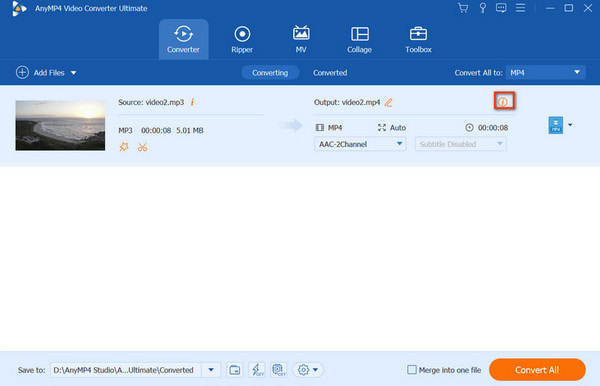Image resolution: width=600 pixels, height=386 pixels.
Task: Expand the output format arrow
Action: click(570, 125)
